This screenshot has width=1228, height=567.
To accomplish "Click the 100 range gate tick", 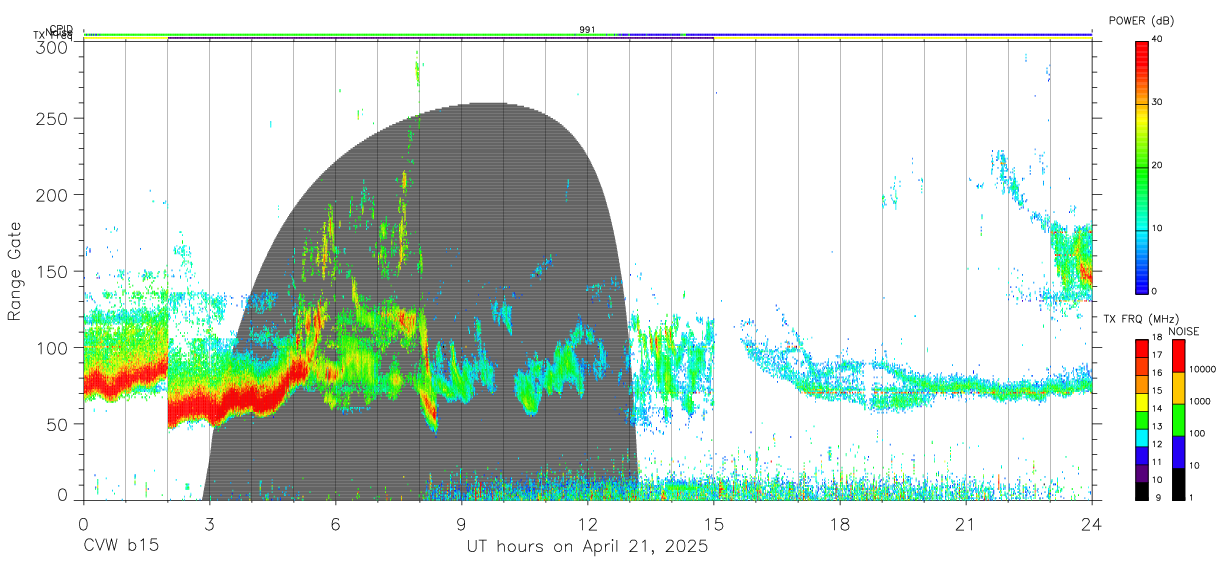I will click(53, 348).
